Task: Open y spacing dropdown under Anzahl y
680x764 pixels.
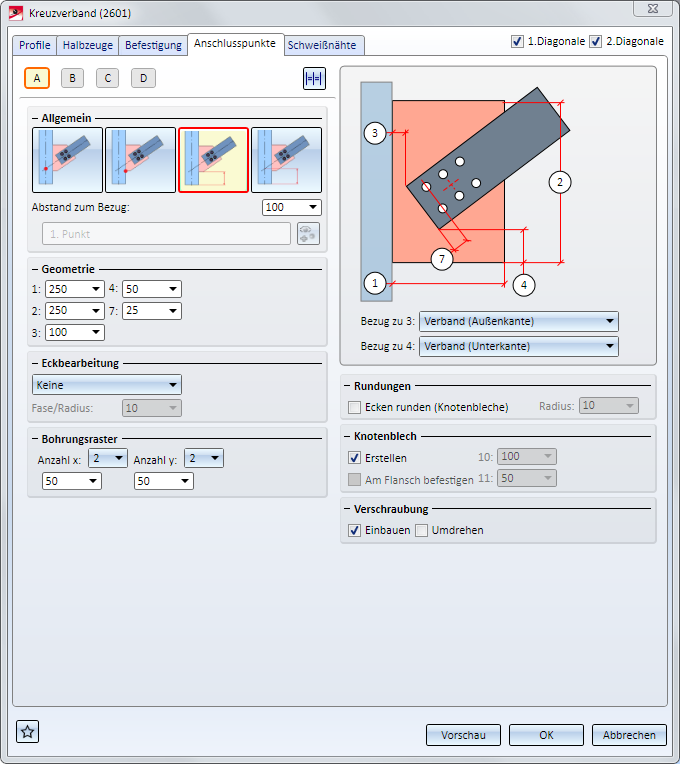Action: click(x=164, y=481)
